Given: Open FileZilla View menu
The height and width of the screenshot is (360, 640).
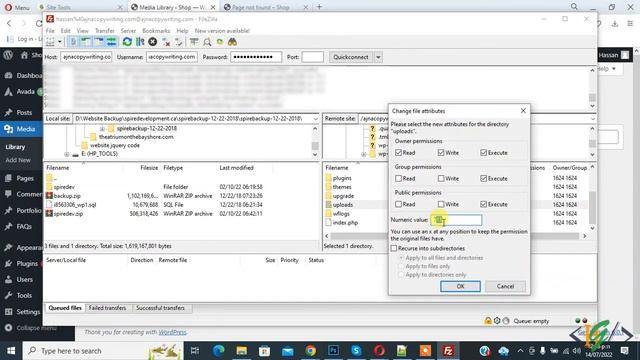Looking at the screenshot, I should click(82, 31).
